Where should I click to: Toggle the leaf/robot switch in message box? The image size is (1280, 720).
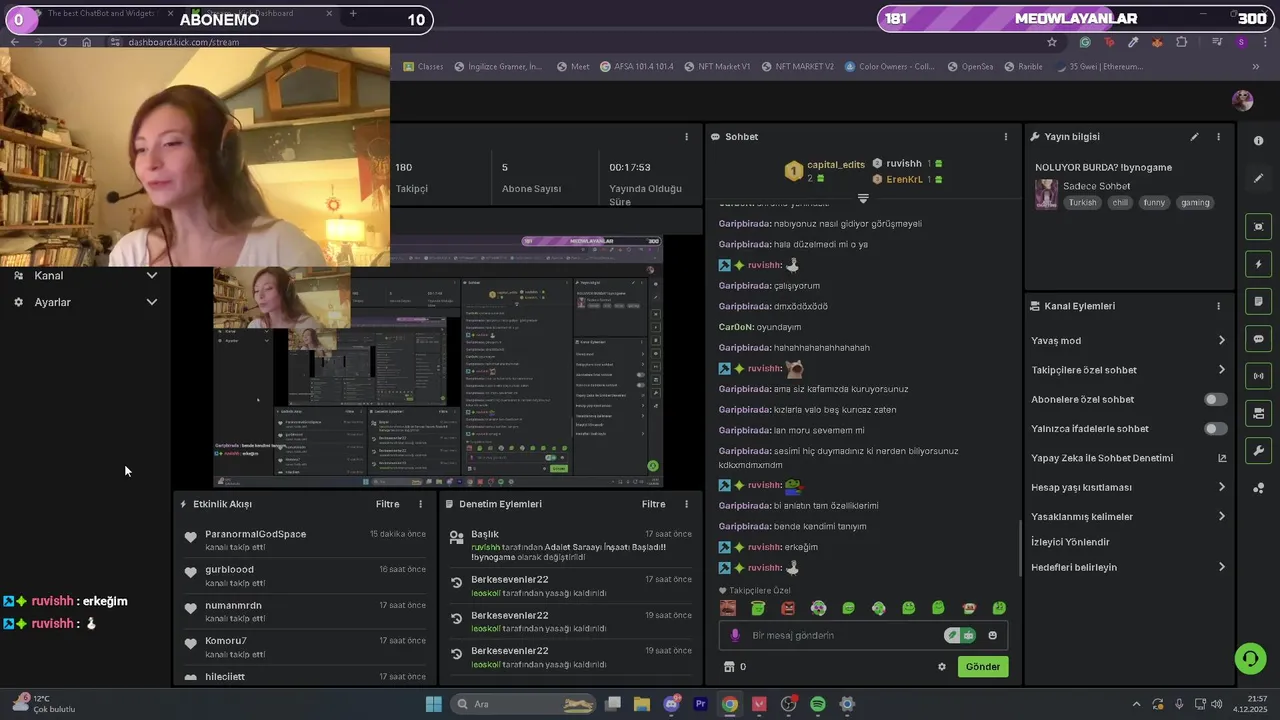pos(960,635)
